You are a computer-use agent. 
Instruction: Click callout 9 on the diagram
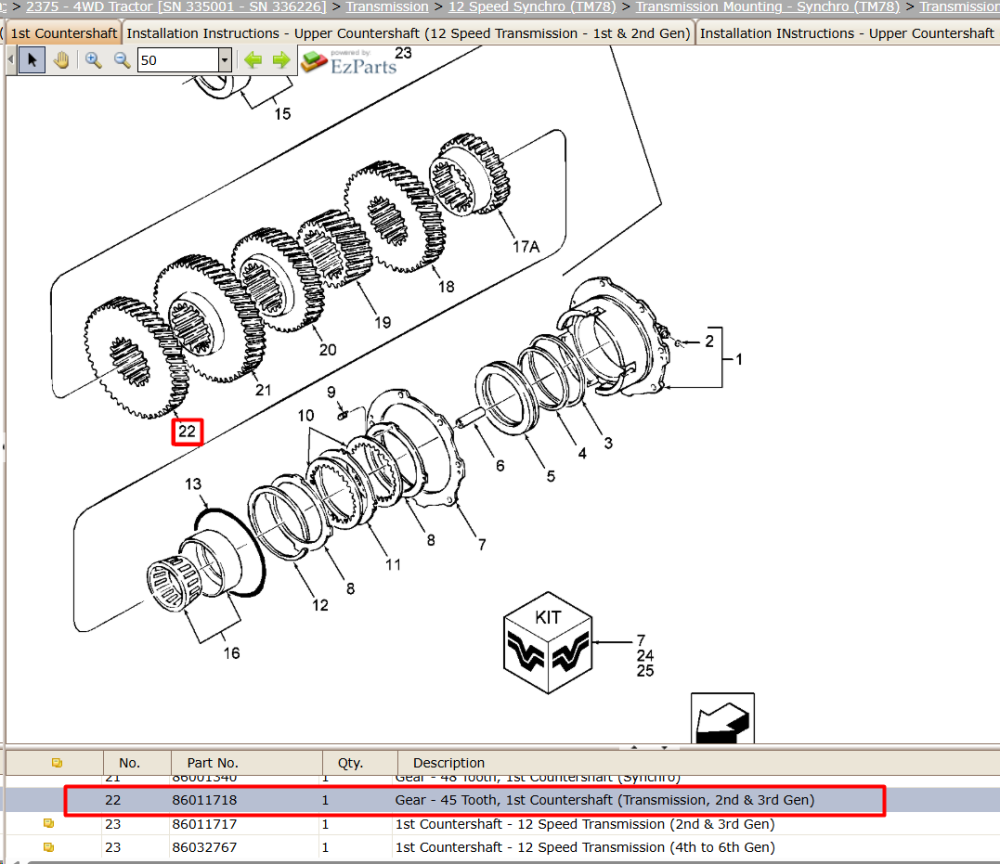331,392
